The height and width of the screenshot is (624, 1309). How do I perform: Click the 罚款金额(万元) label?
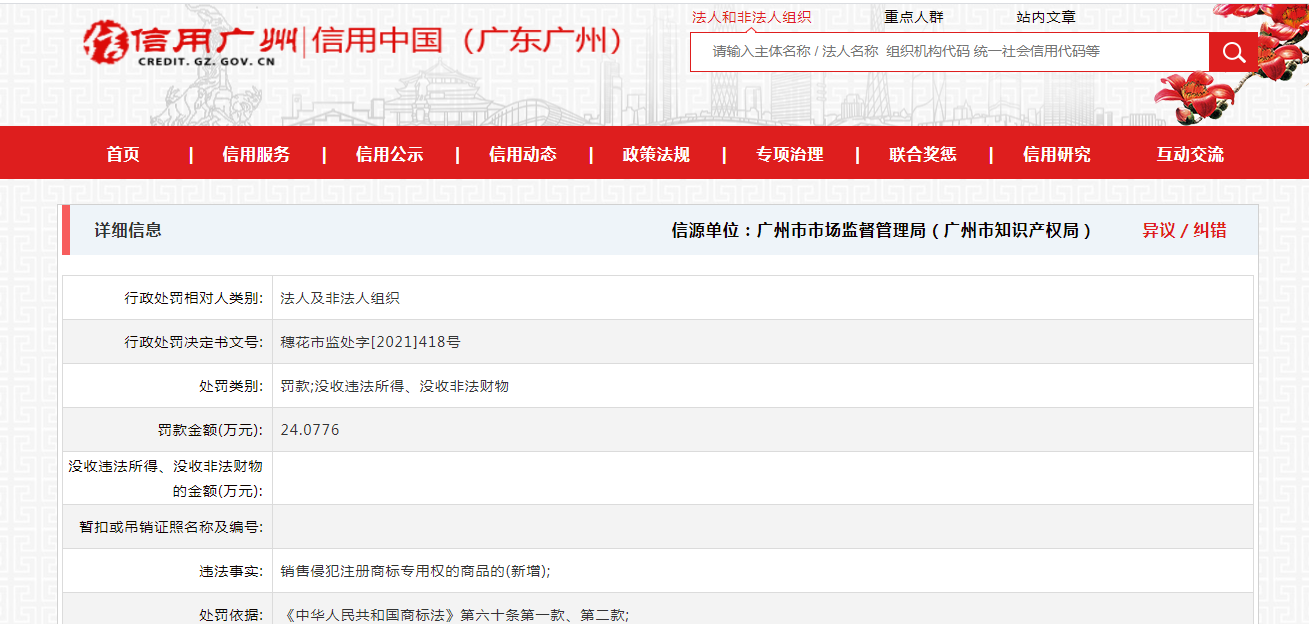coord(210,430)
